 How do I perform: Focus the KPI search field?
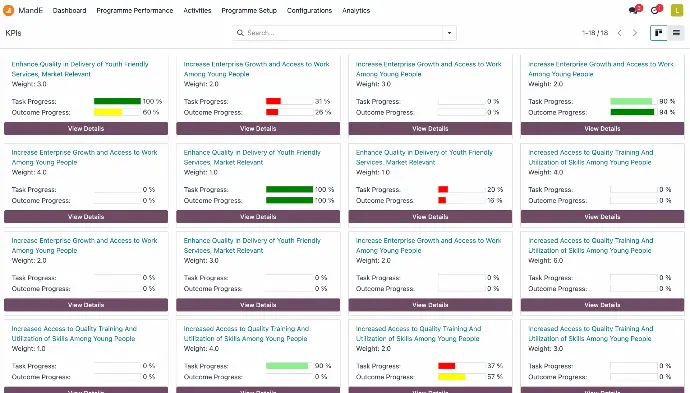pos(343,33)
